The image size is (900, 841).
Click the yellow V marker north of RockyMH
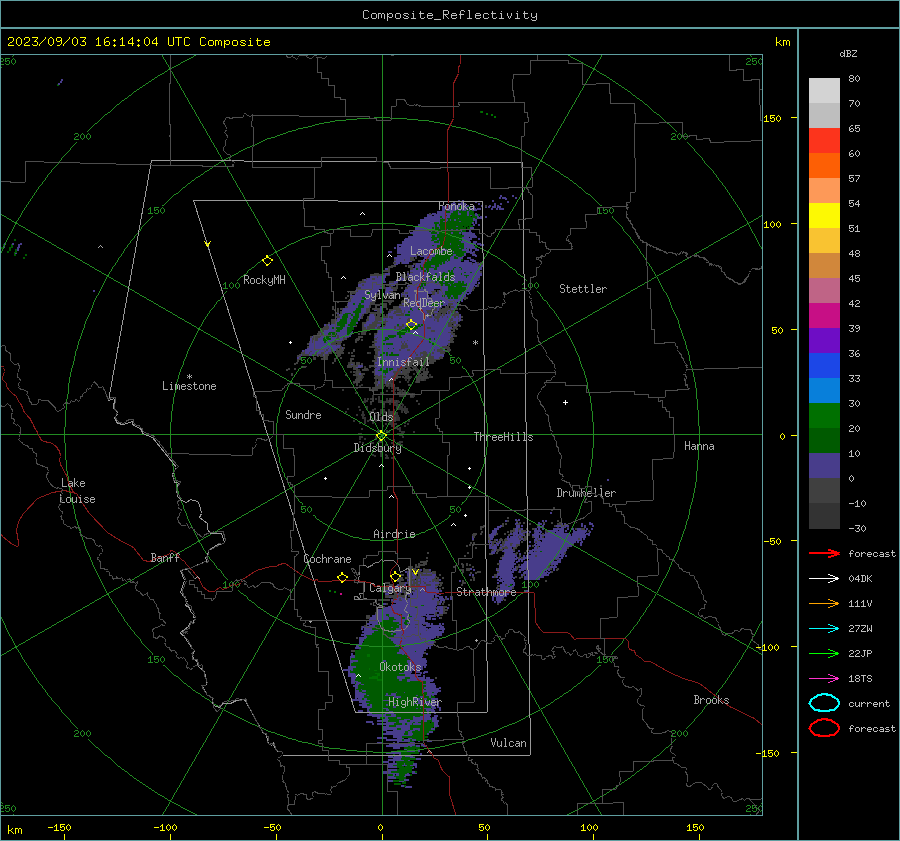pos(208,244)
